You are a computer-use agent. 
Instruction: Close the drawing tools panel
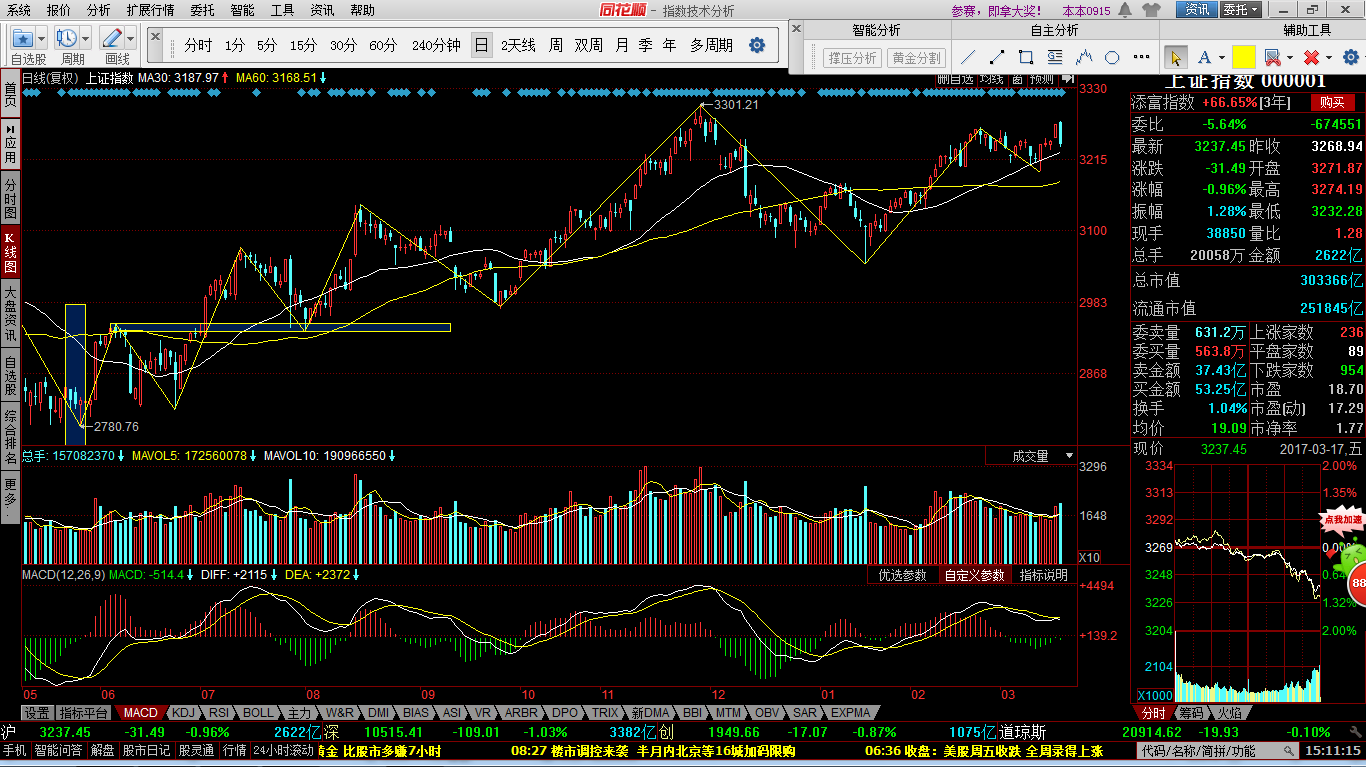point(796,28)
